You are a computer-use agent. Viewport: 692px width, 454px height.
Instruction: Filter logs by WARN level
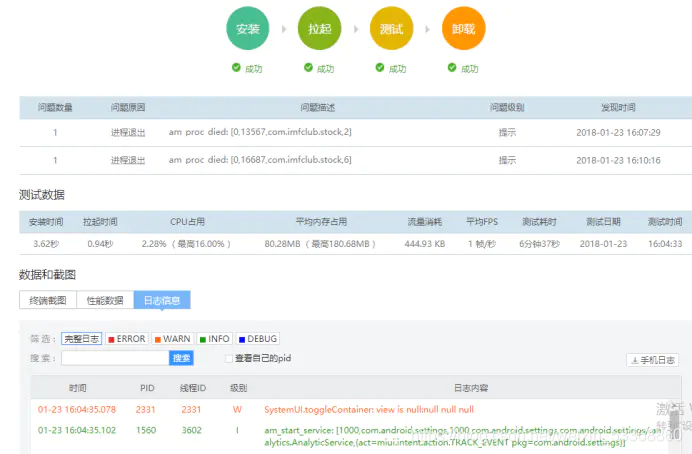click(173, 338)
